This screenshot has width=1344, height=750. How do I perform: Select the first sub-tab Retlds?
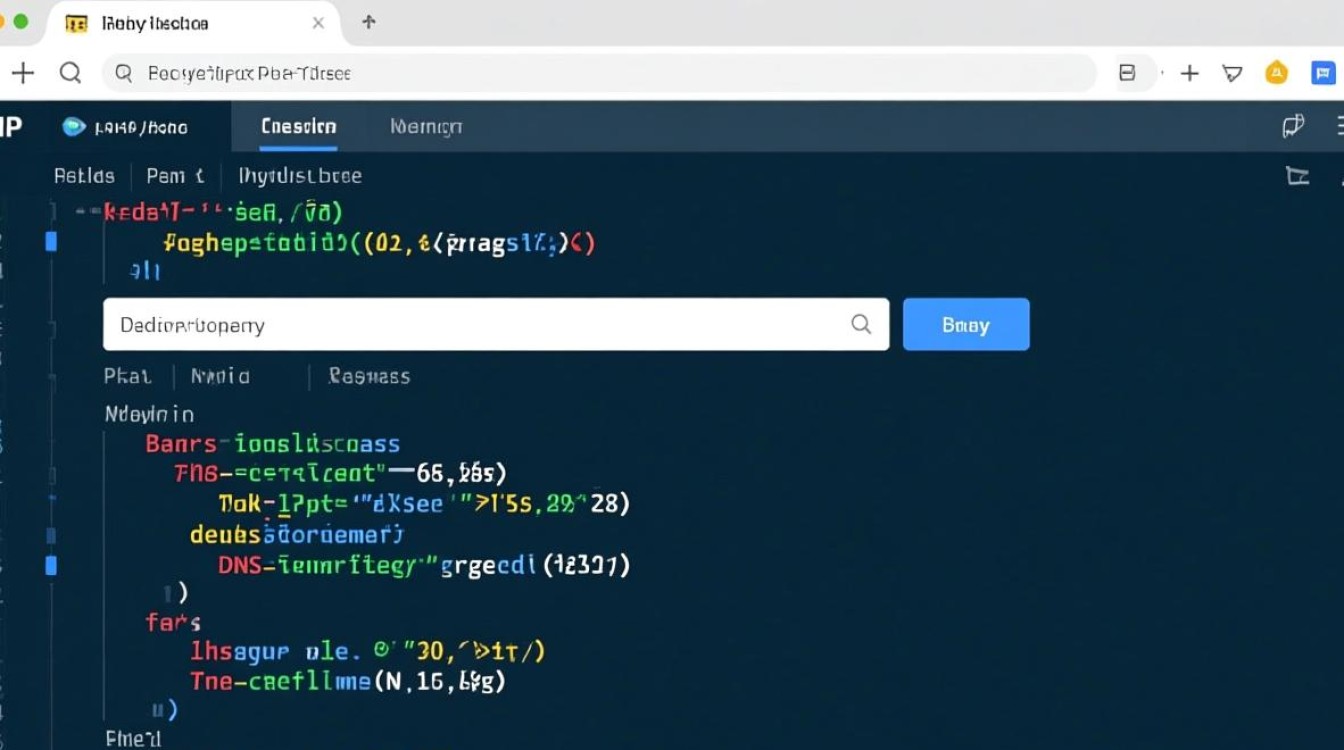tap(84, 176)
